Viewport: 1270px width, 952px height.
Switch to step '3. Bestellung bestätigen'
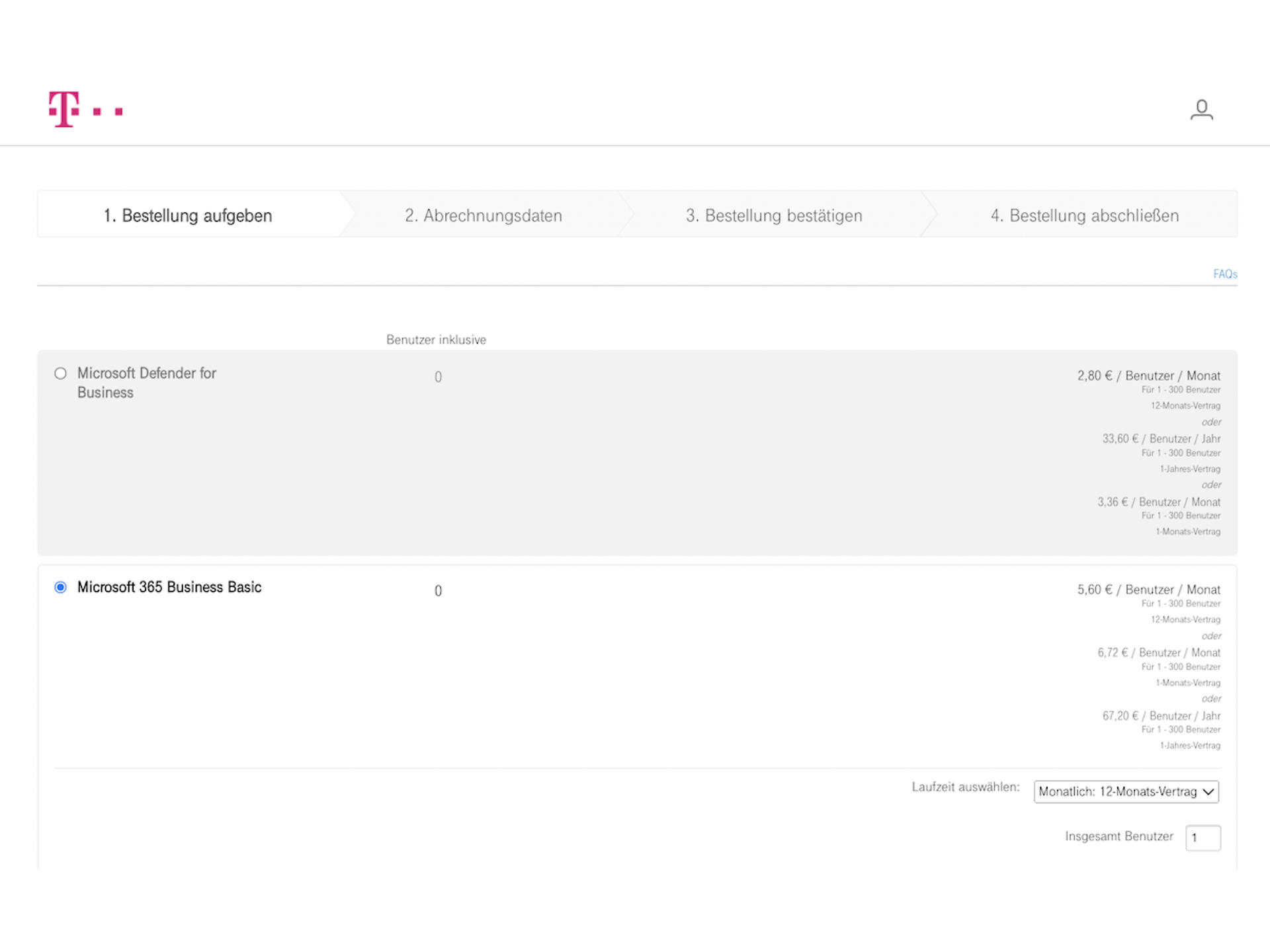[774, 215]
